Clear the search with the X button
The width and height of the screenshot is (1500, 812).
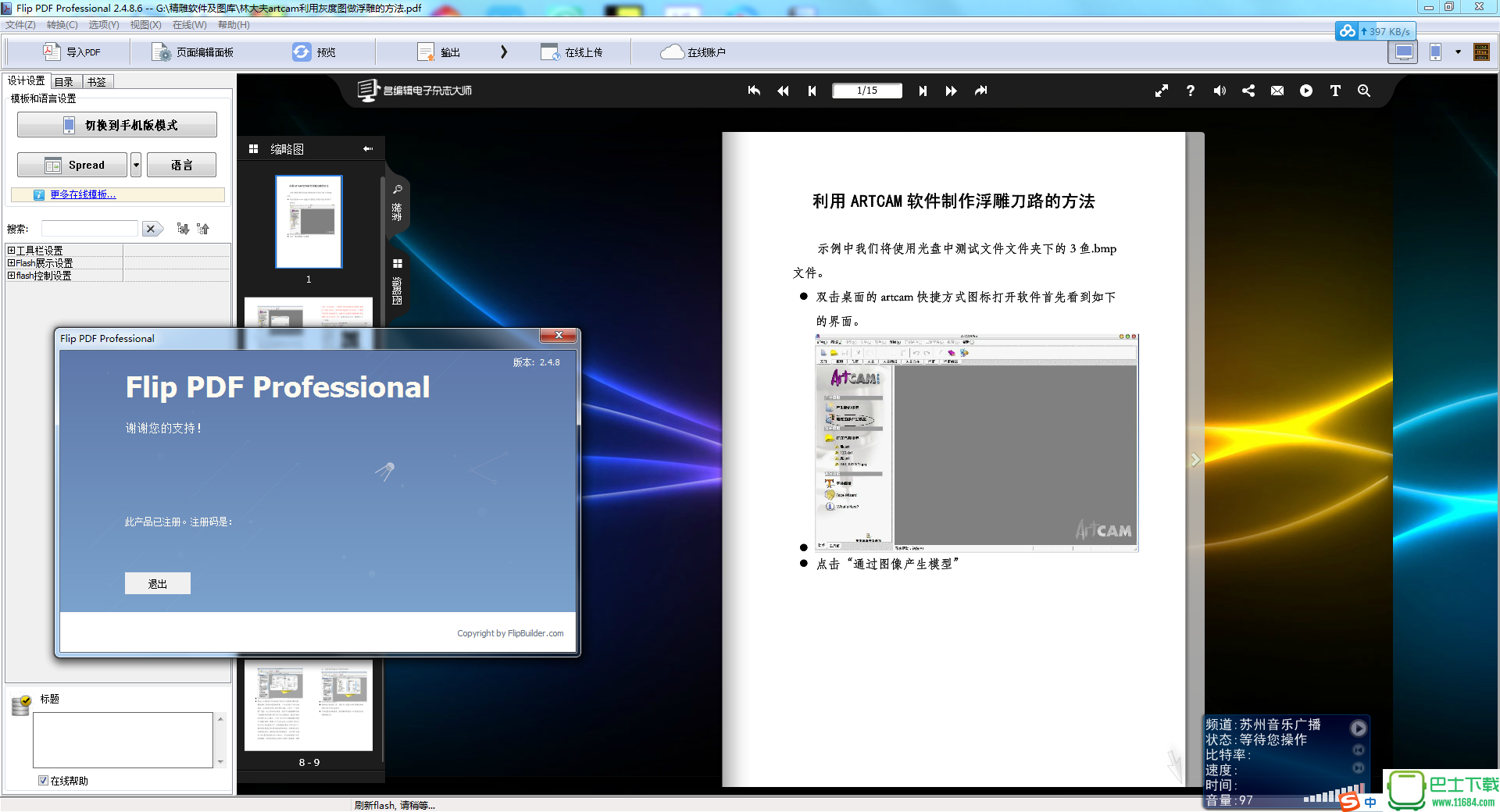point(152,229)
